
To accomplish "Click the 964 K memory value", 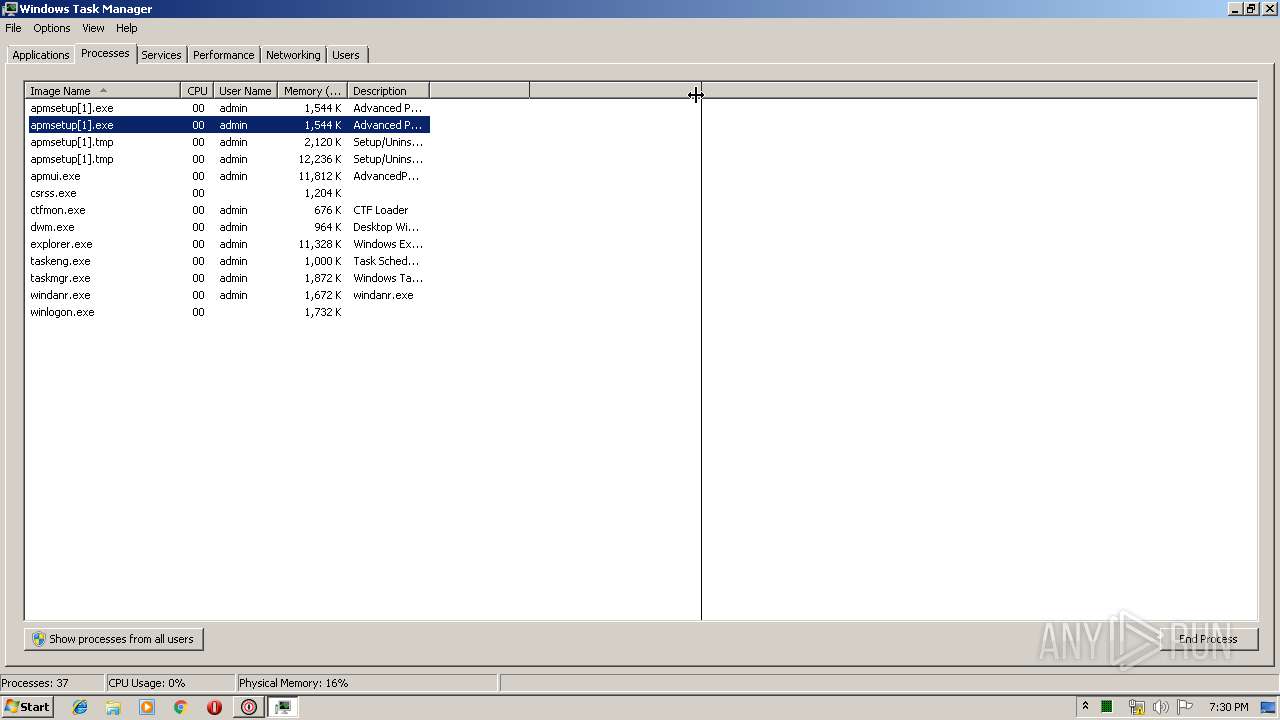I will [328, 227].
